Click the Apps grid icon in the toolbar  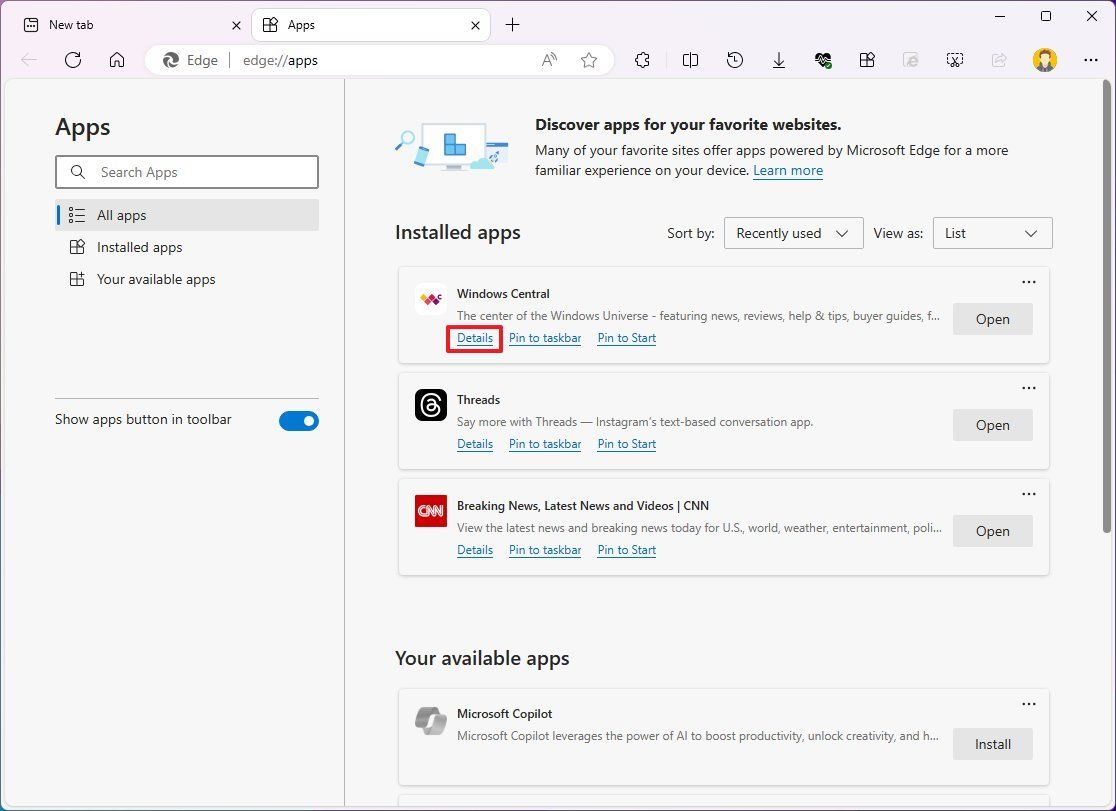(x=867, y=60)
